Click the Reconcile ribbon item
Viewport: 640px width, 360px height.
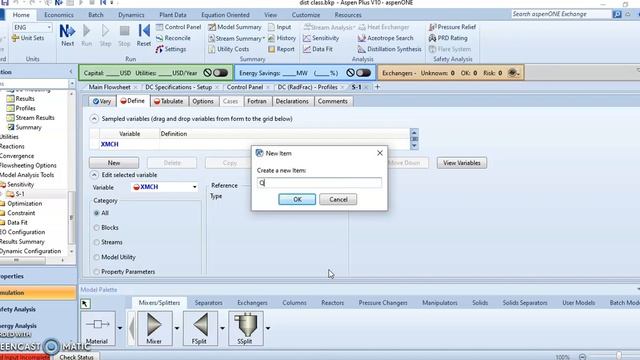tap(173, 38)
